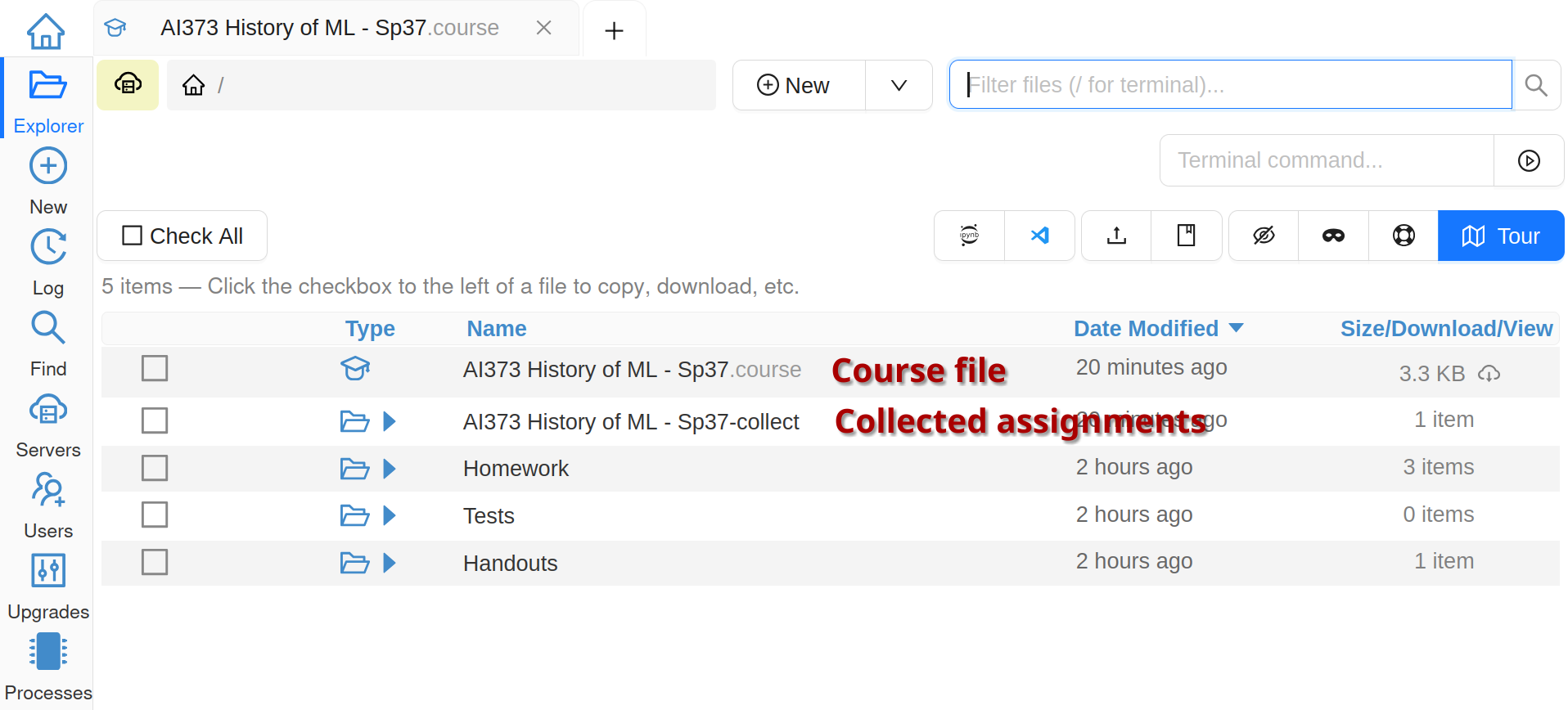Check the Homework folder checkbox
The image size is (1568, 710).
155,468
